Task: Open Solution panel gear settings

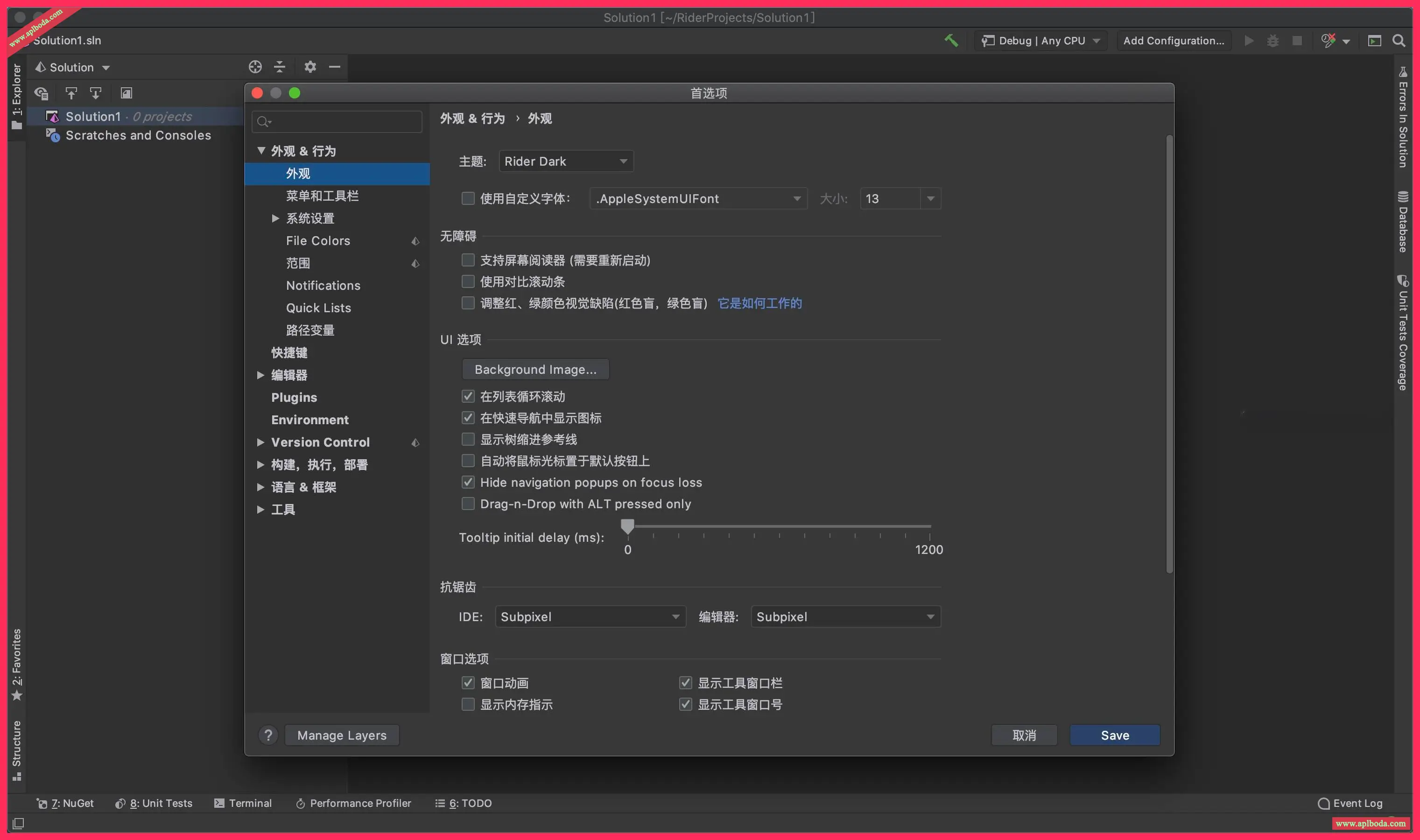Action: [x=309, y=67]
